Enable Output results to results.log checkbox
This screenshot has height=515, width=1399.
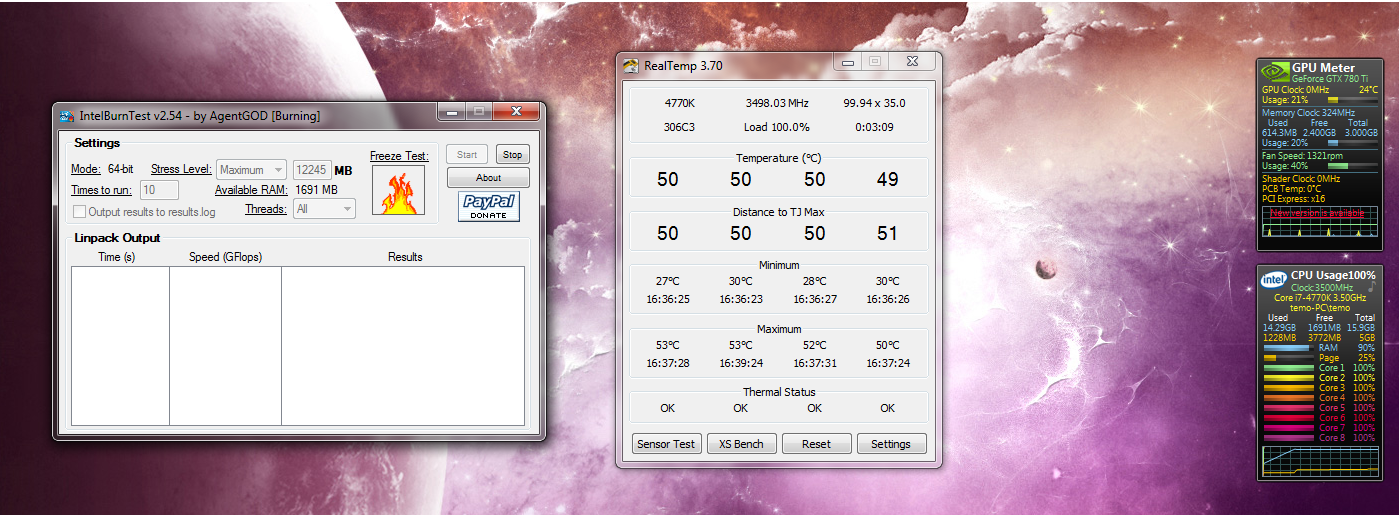click(80, 212)
